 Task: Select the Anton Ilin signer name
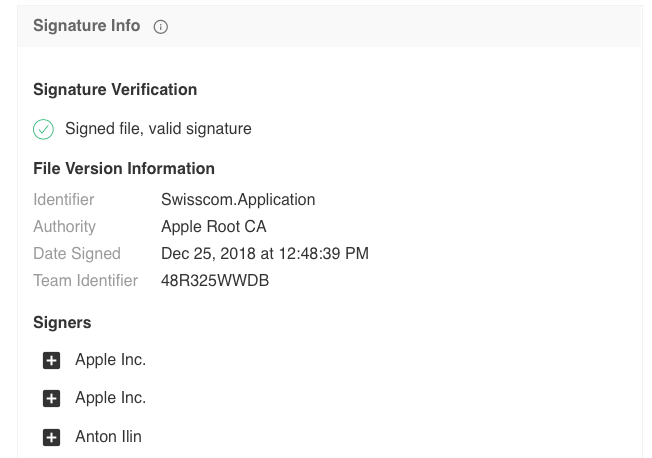108,437
